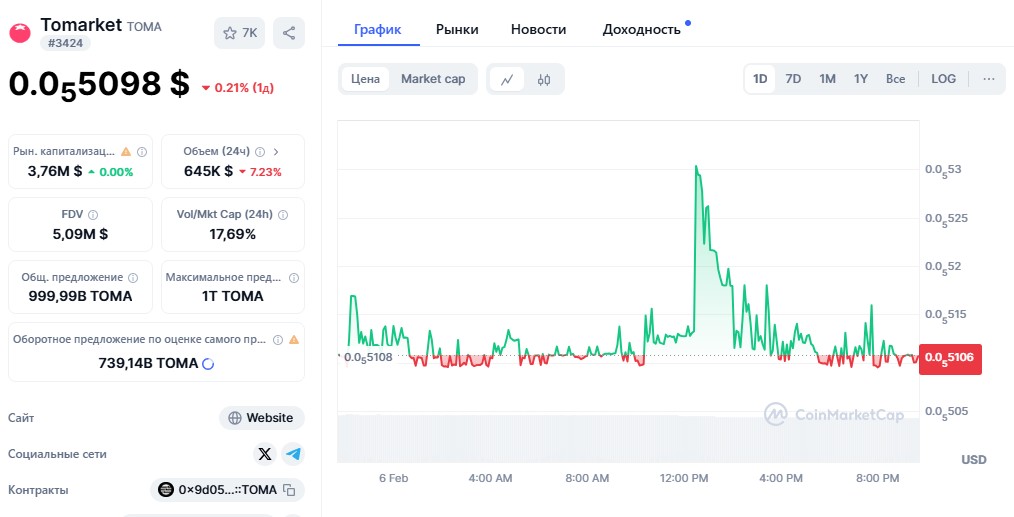1014x517 pixels.
Task: Open info icon beside market cap label
Action: 142,152
